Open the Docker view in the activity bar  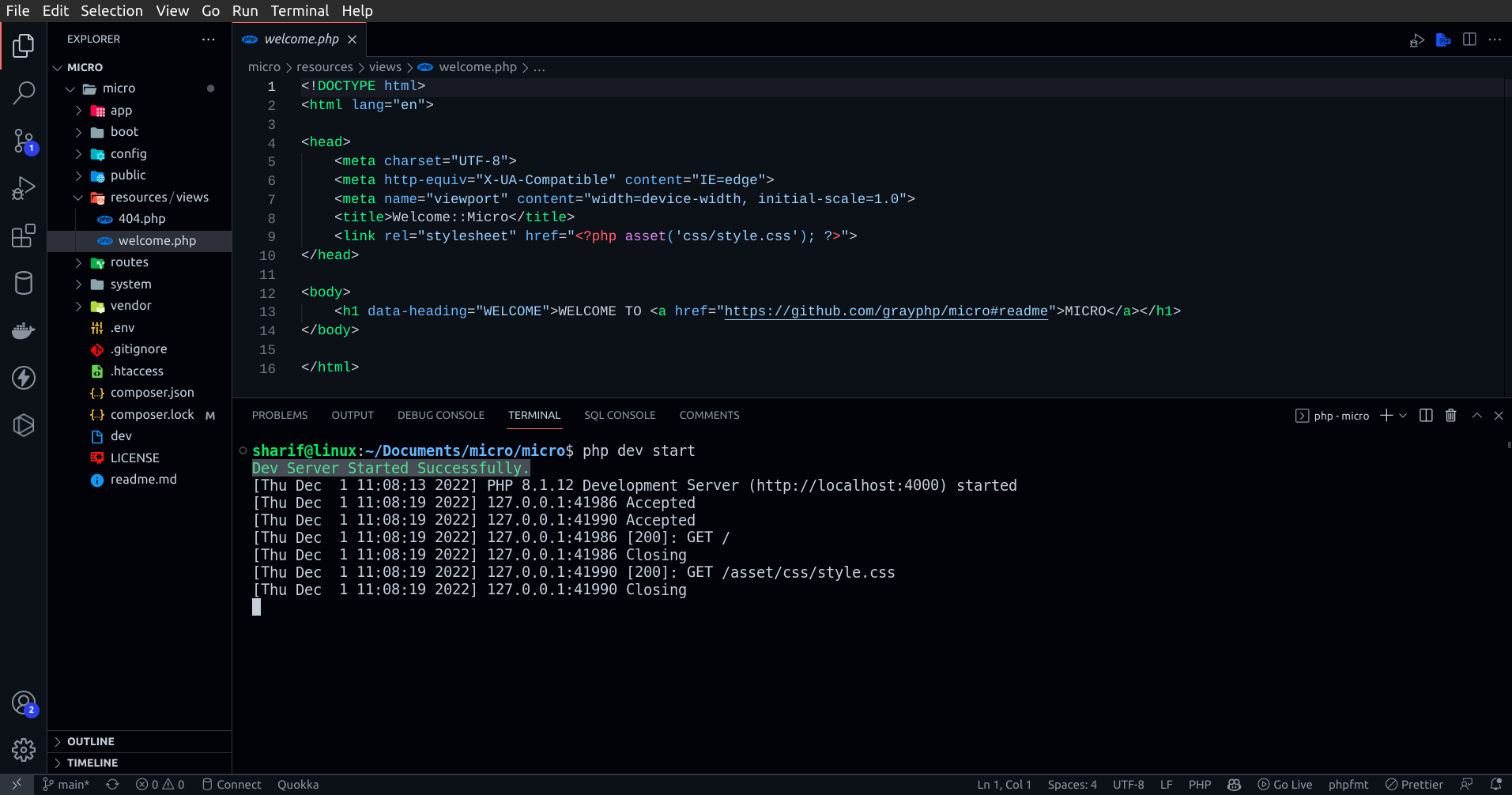(x=24, y=330)
